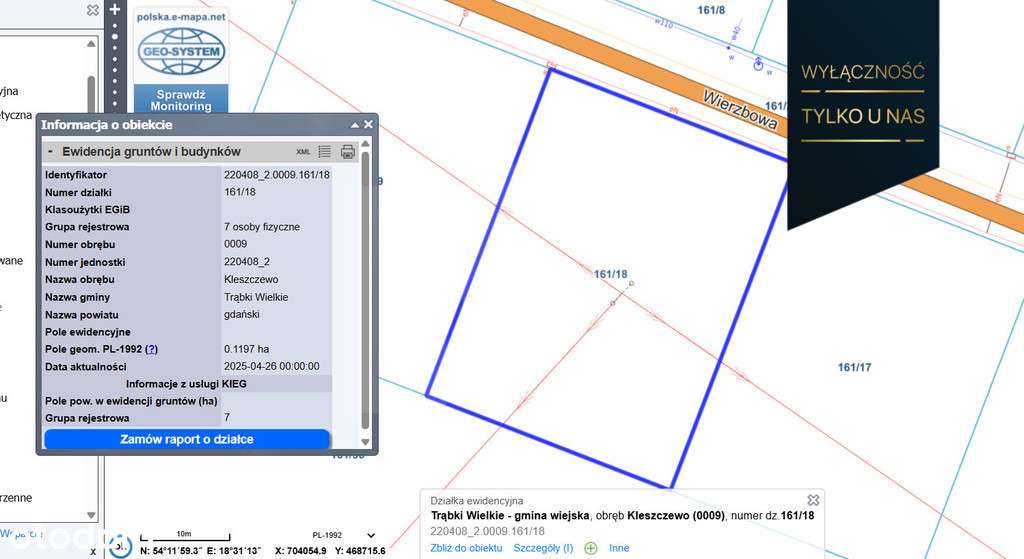The width and height of the screenshot is (1024, 559).
Task: Export parcel data as XML
Action: point(303,152)
